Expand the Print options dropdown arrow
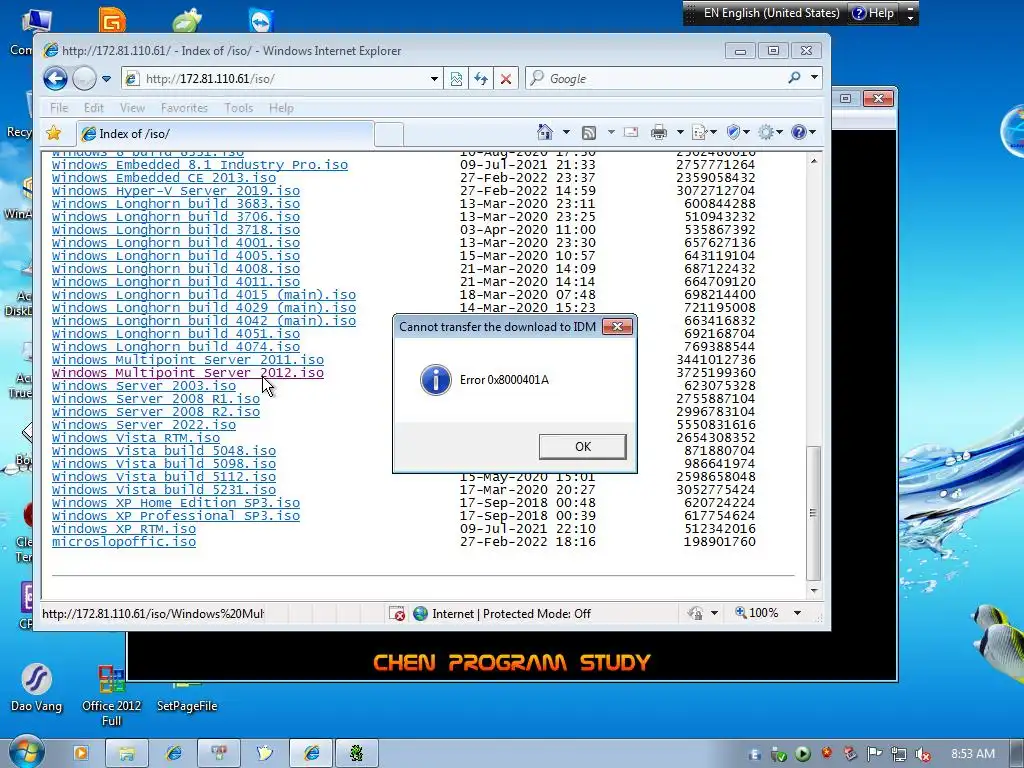This screenshot has width=1024, height=768. 680,133
